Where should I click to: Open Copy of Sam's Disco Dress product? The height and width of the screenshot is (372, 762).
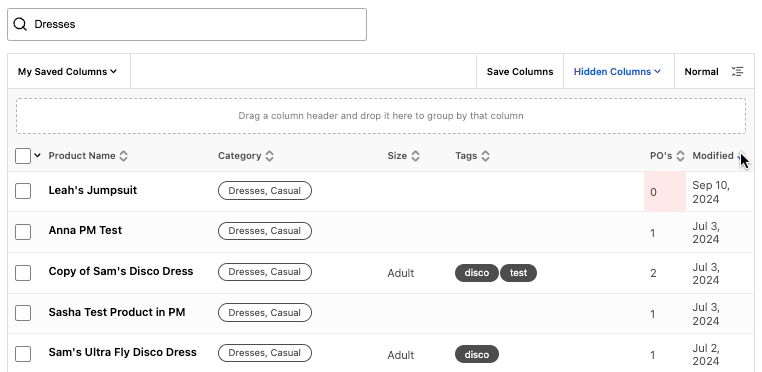[121, 271]
